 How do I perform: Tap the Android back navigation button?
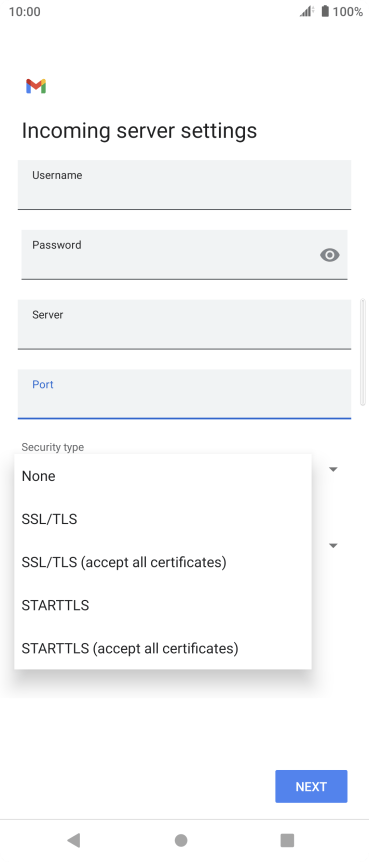[x=73, y=839]
